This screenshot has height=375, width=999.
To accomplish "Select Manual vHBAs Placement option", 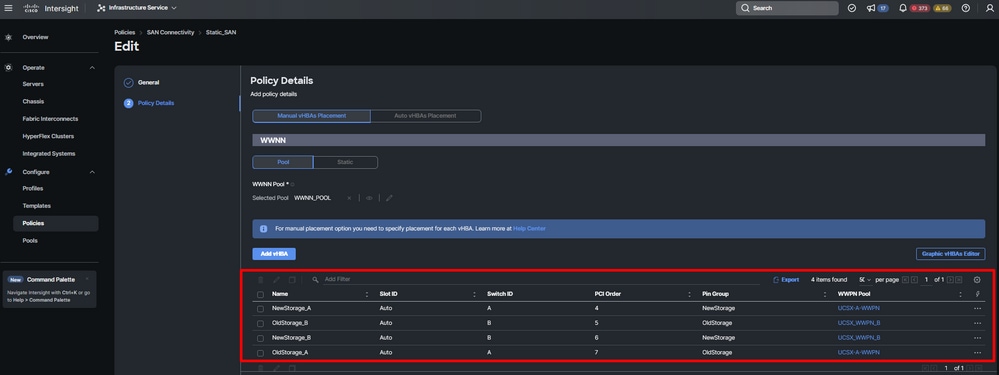I will (312, 116).
